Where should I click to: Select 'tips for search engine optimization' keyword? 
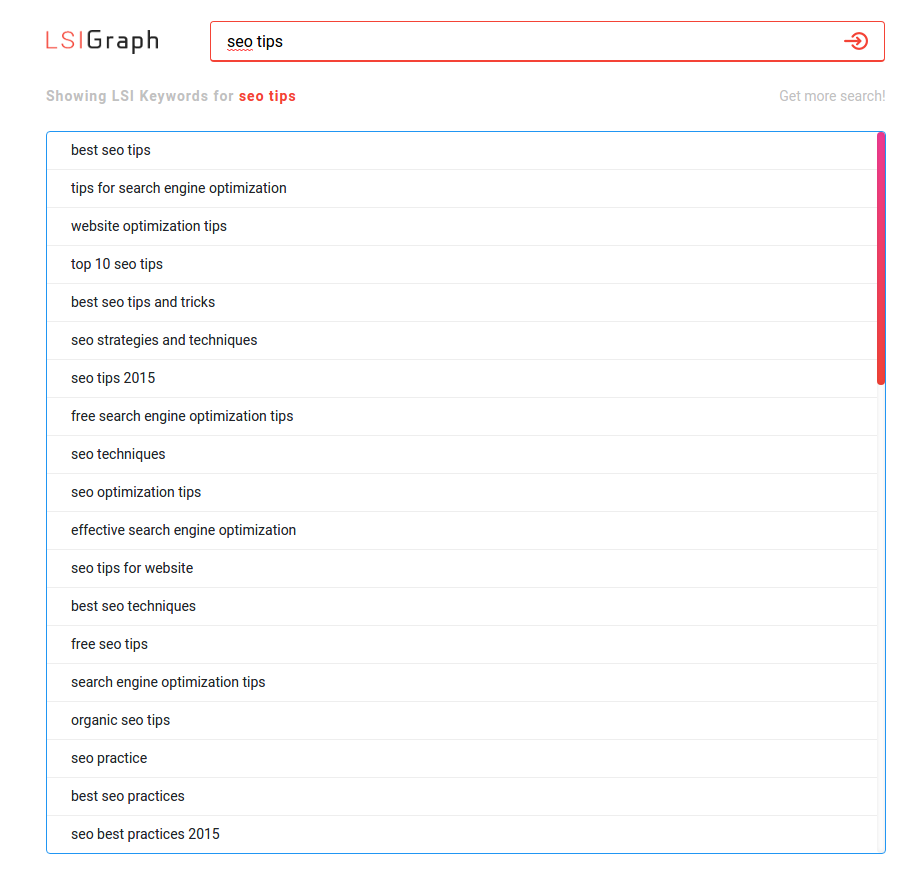(x=179, y=188)
